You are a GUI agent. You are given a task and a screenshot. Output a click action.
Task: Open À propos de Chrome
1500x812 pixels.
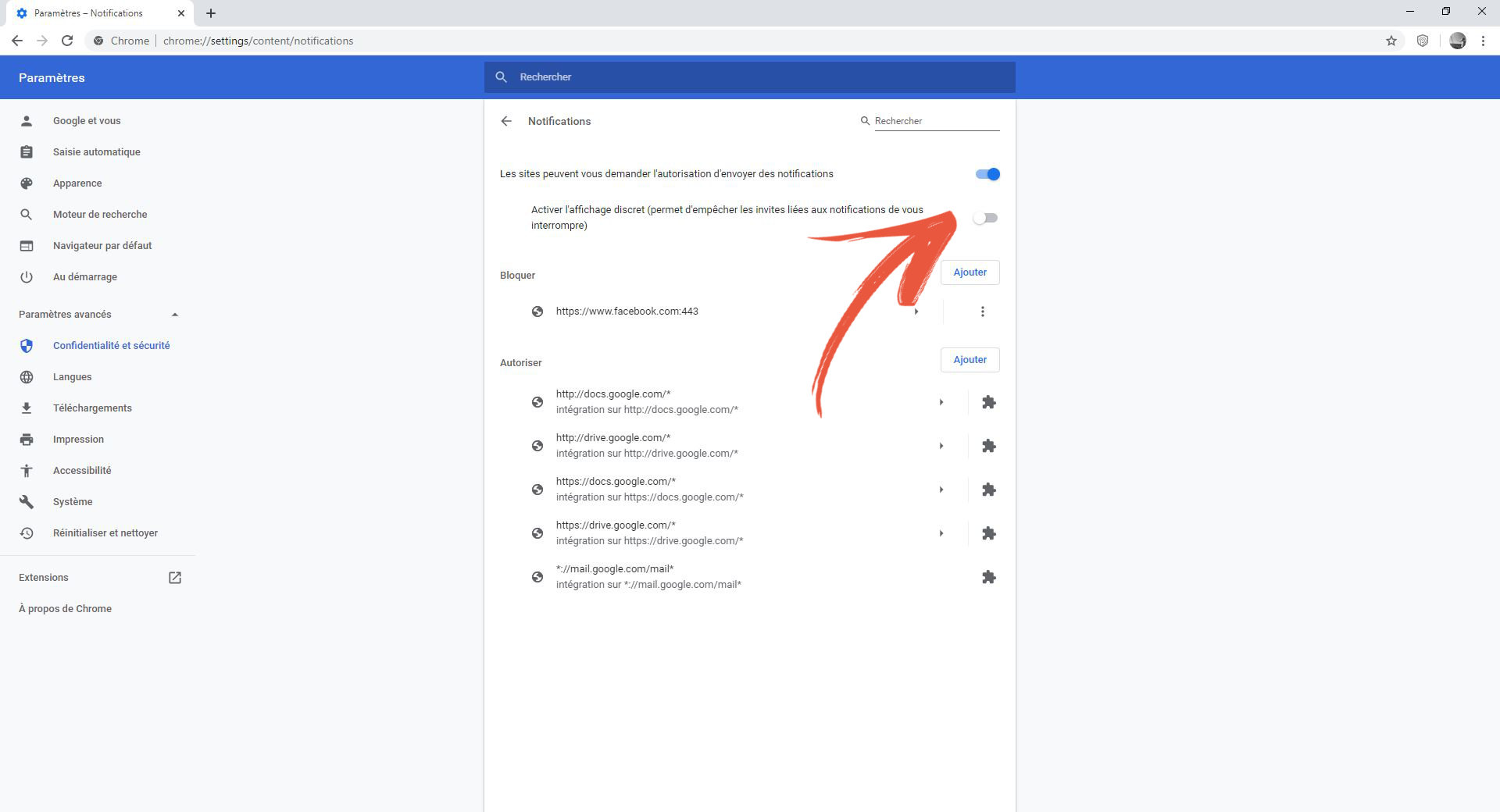point(65,609)
